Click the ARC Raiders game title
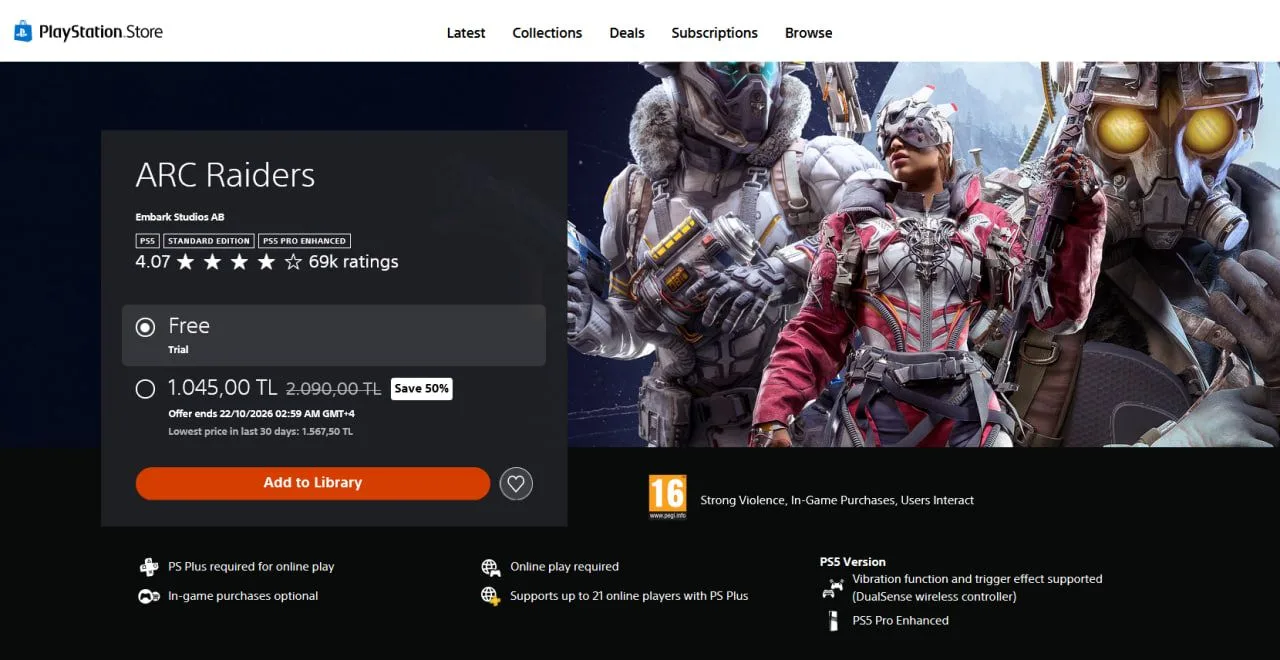Viewport: 1280px width, 660px height. pyautogui.click(x=225, y=175)
